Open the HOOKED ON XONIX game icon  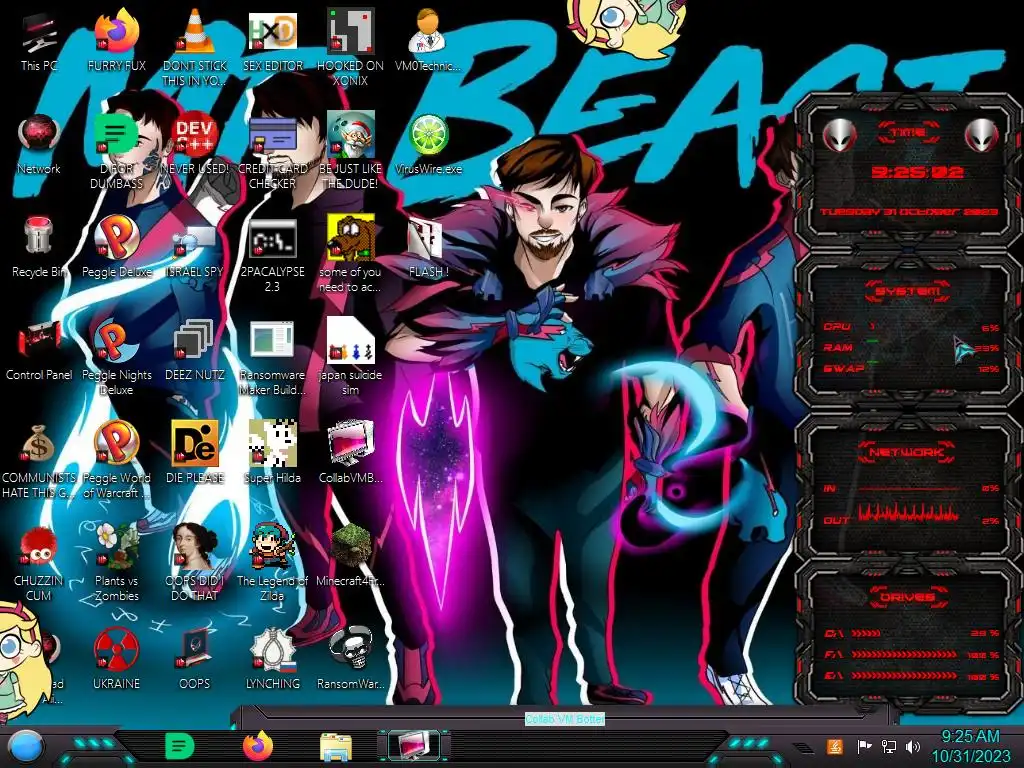pos(350,33)
